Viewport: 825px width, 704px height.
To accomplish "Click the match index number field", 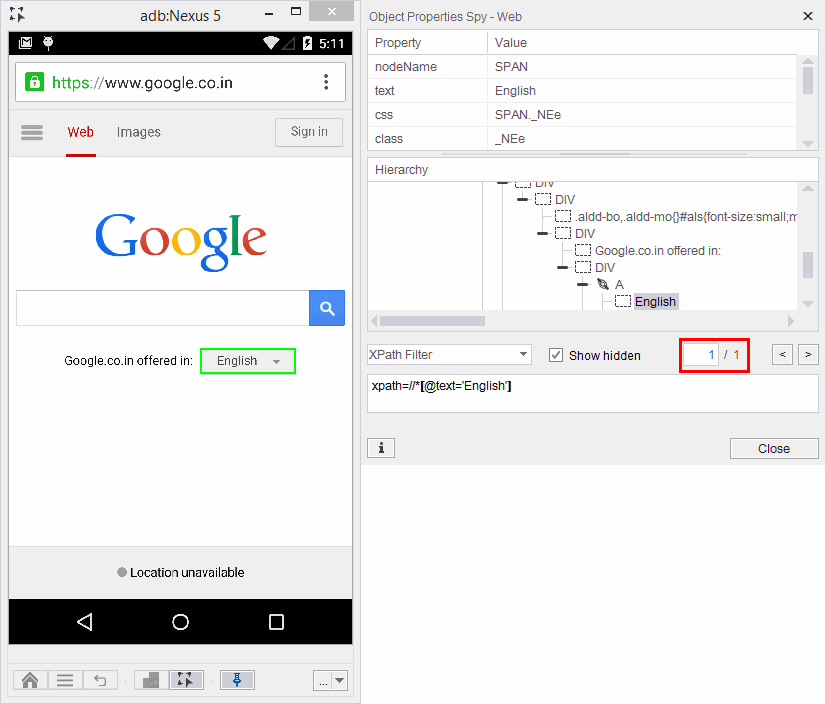I will (x=701, y=355).
